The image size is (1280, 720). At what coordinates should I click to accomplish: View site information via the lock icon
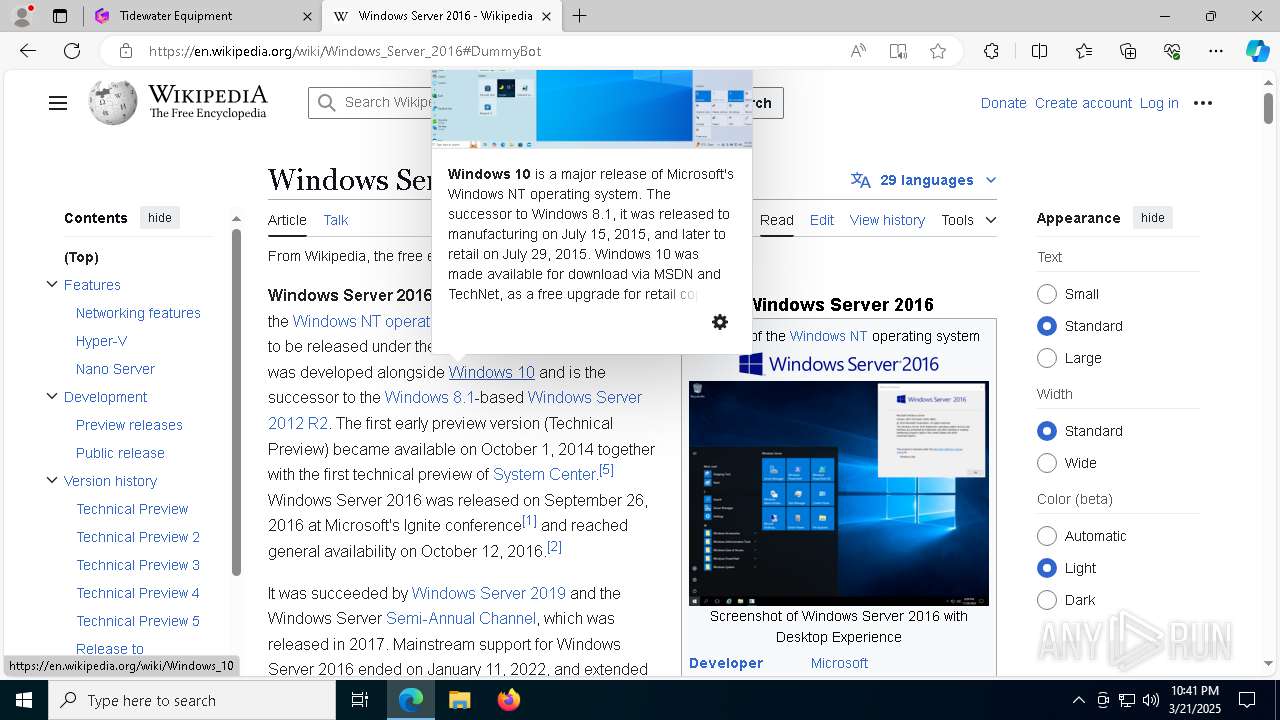pyautogui.click(x=125, y=51)
